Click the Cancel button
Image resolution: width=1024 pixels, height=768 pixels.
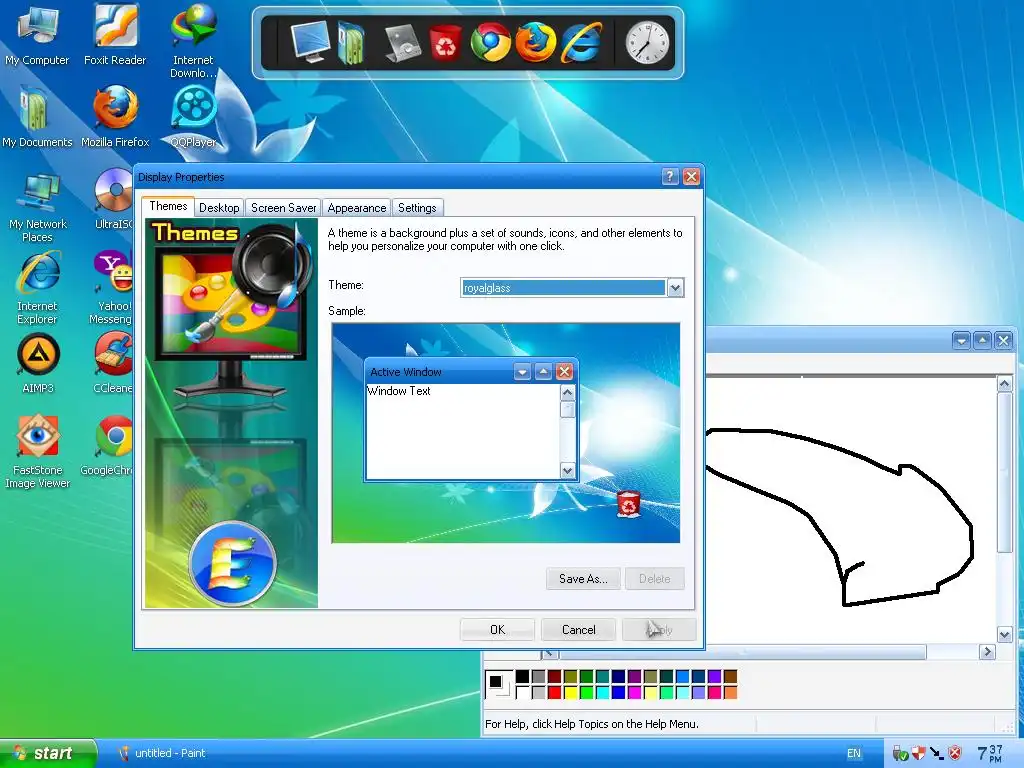[579, 630]
